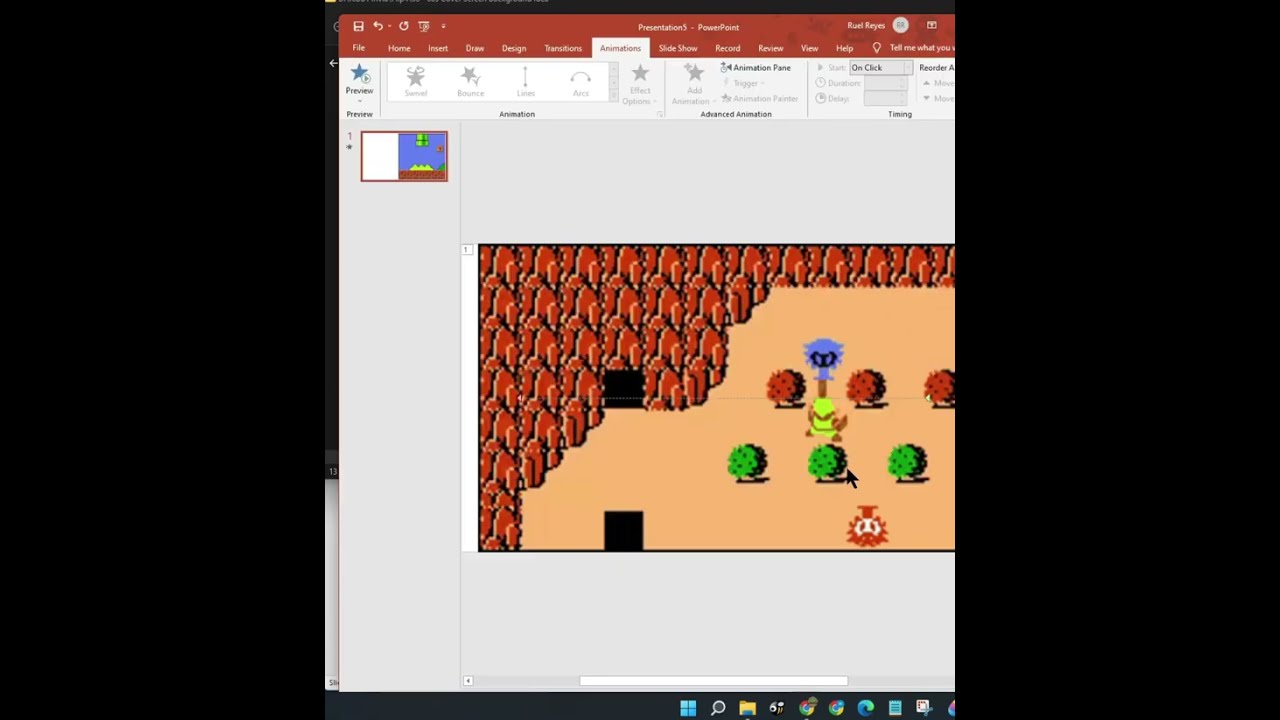Select slide 1 thumbnail

(404, 156)
